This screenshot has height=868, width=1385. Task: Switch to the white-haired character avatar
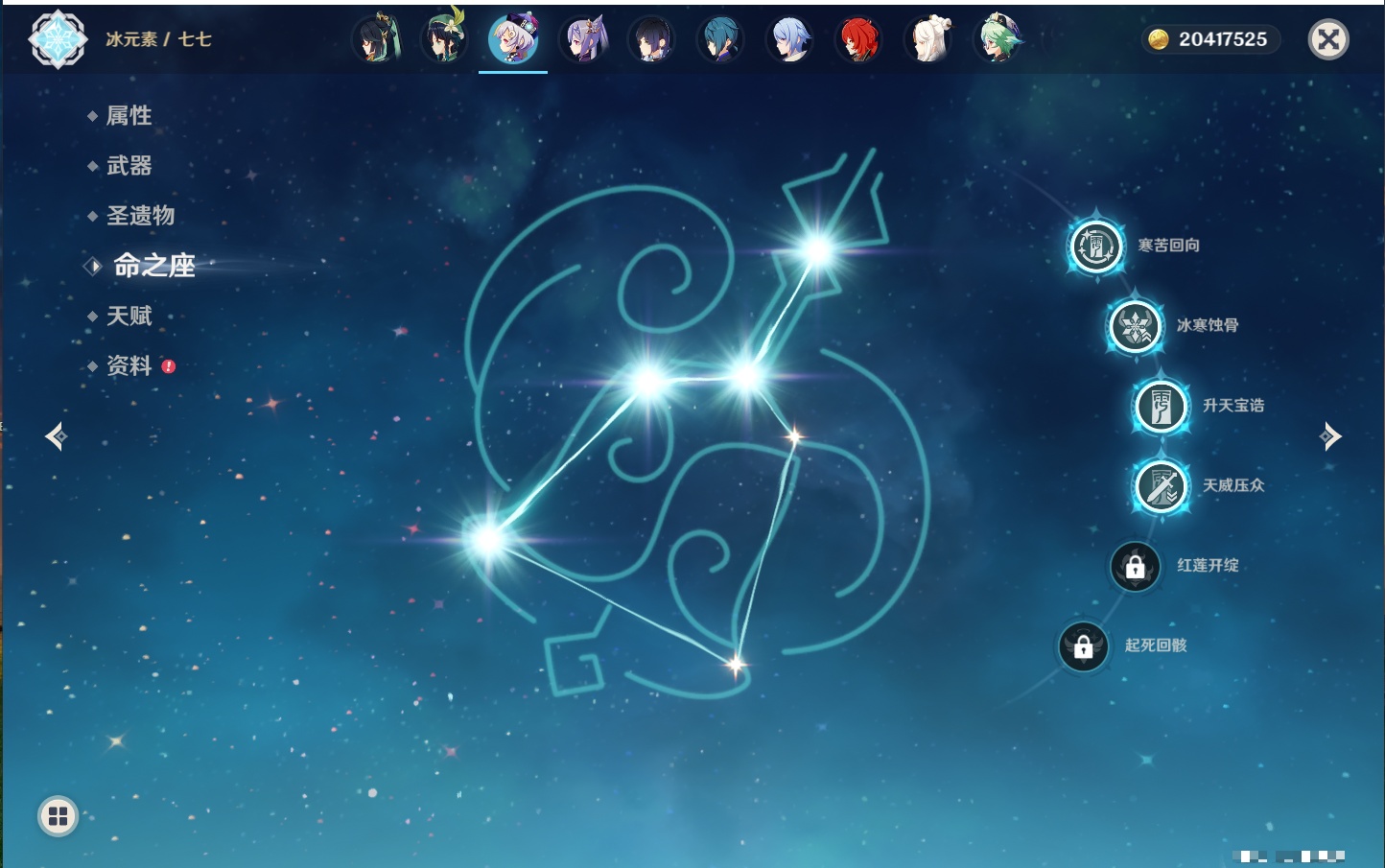point(928,39)
